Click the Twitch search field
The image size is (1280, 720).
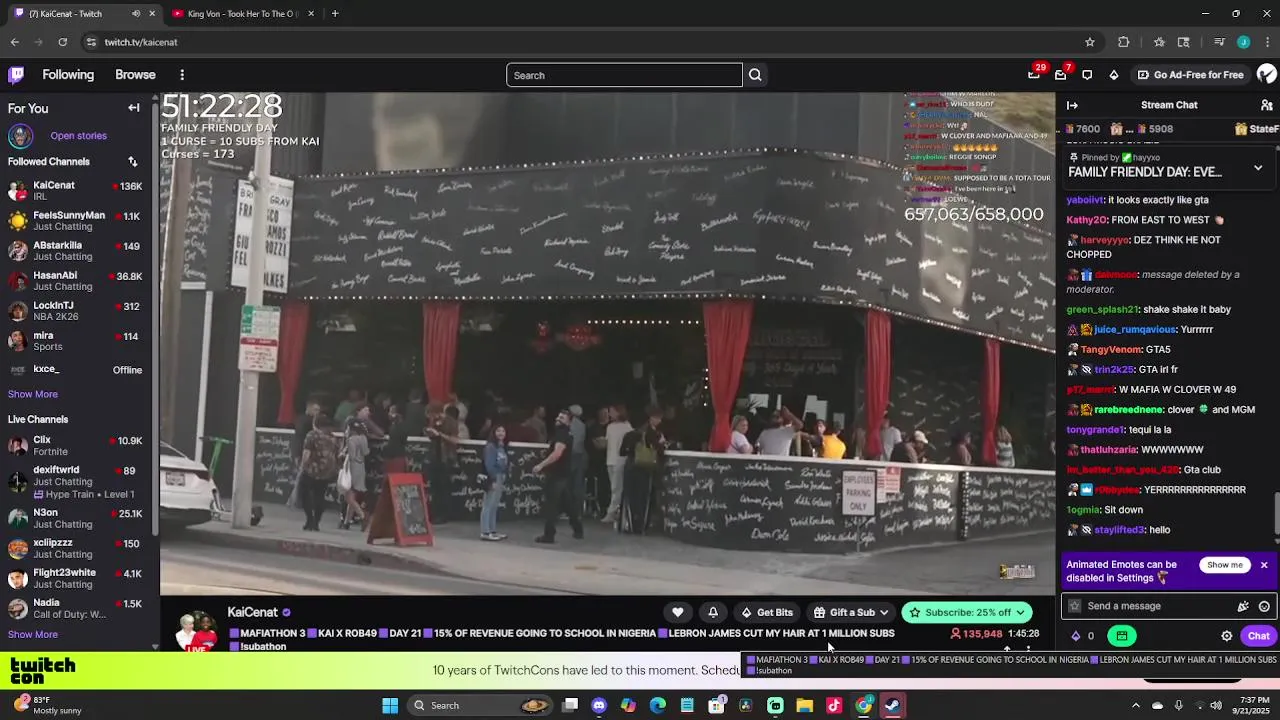(x=624, y=75)
